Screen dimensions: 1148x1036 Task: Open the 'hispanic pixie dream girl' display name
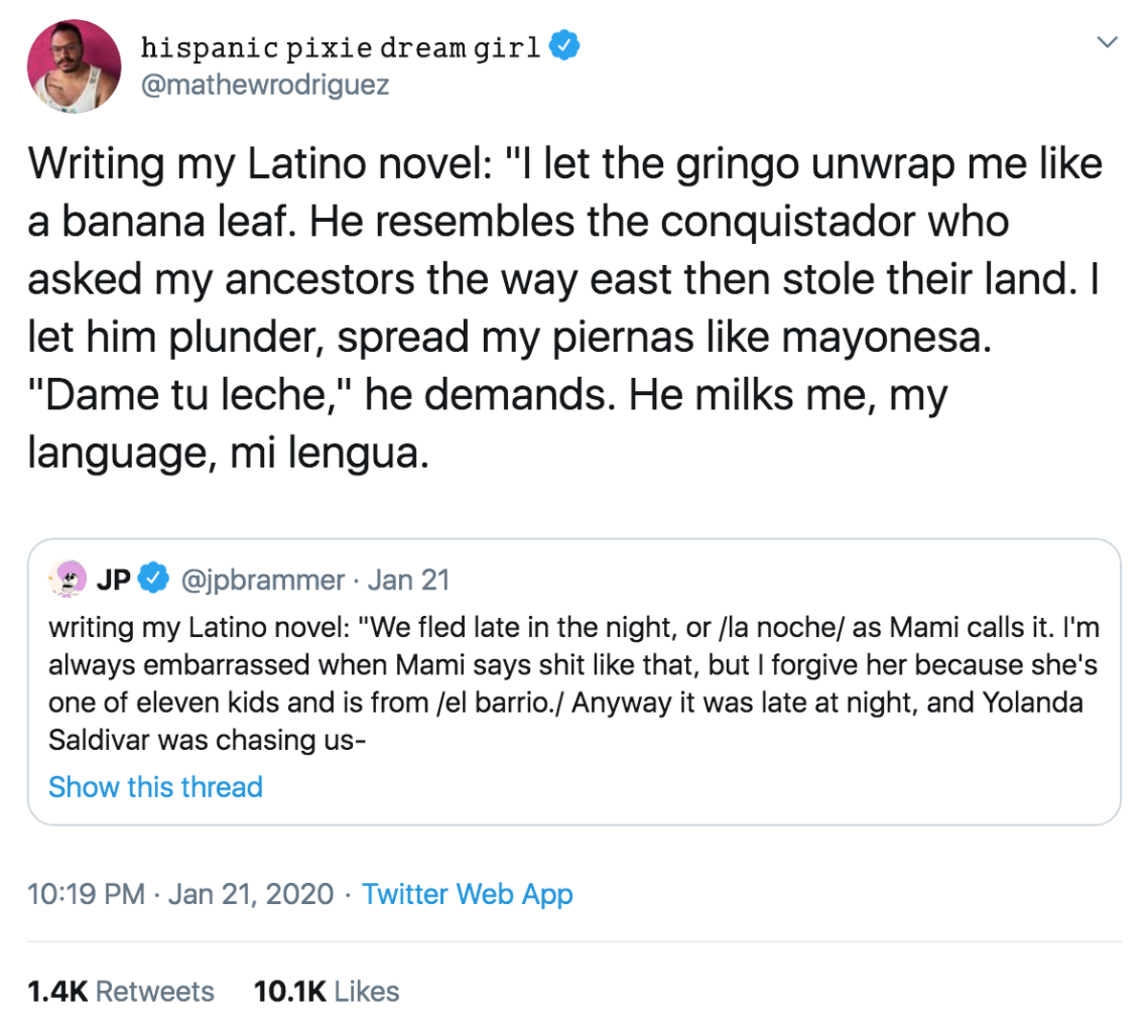(x=340, y=47)
